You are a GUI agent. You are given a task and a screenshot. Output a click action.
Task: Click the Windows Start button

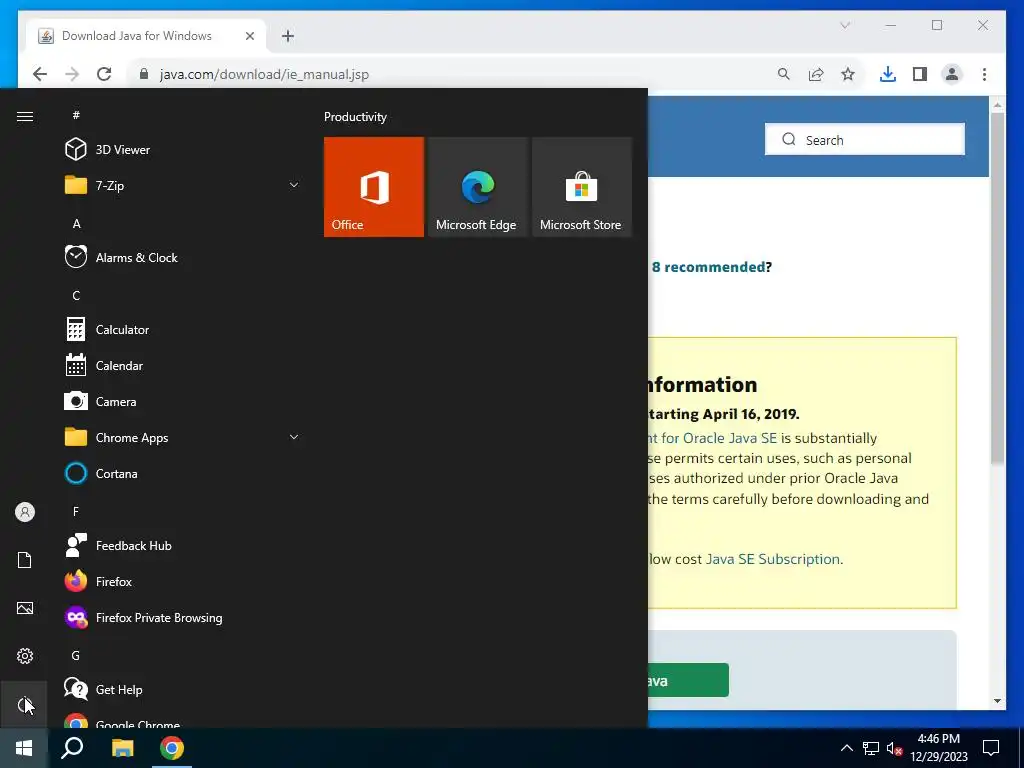[x=24, y=748]
